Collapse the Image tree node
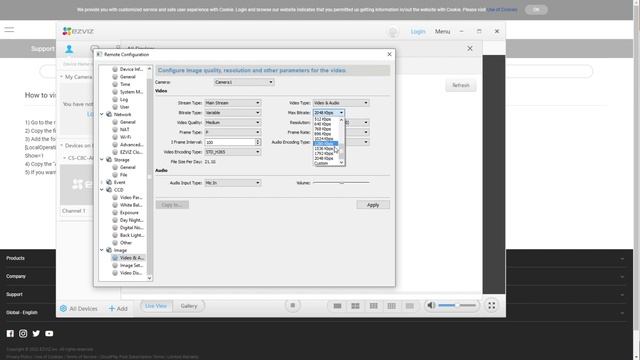The width and height of the screenshot is (640, 360). [x=102, y=250]
